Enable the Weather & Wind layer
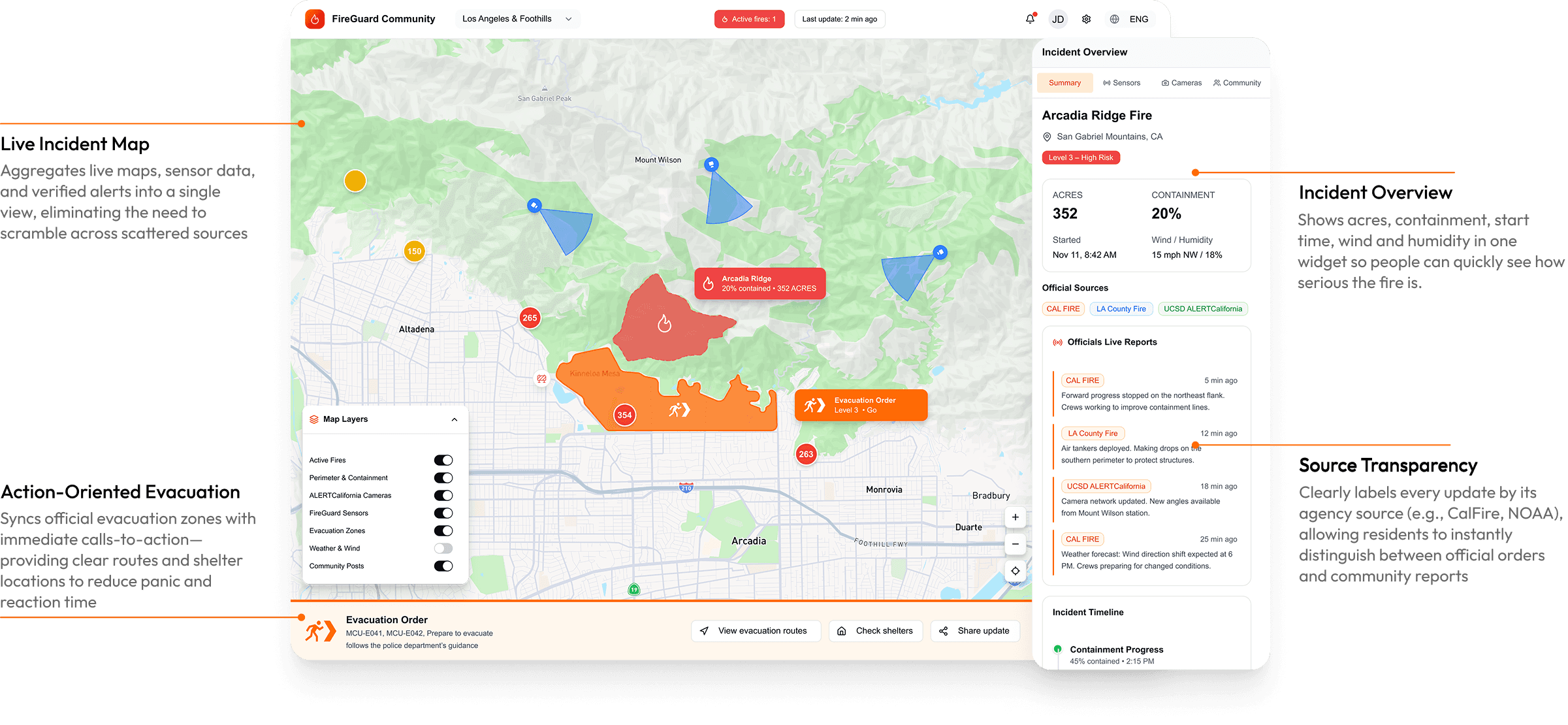 point(443,549)
